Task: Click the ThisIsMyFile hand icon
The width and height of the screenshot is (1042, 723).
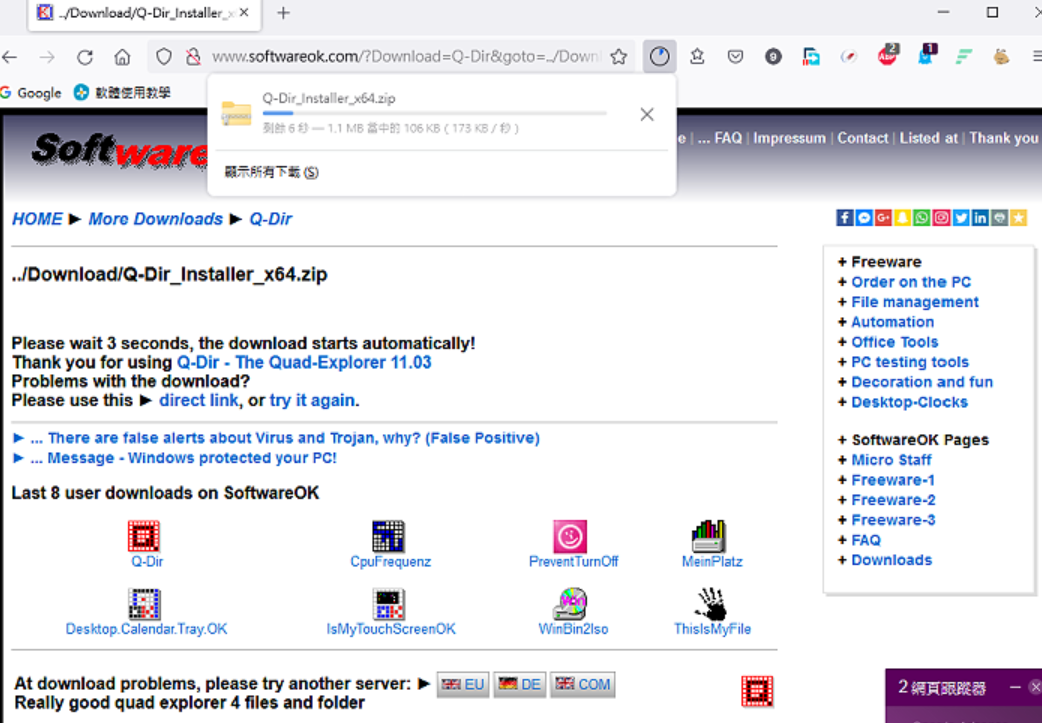Action: (x=711, y=604)
